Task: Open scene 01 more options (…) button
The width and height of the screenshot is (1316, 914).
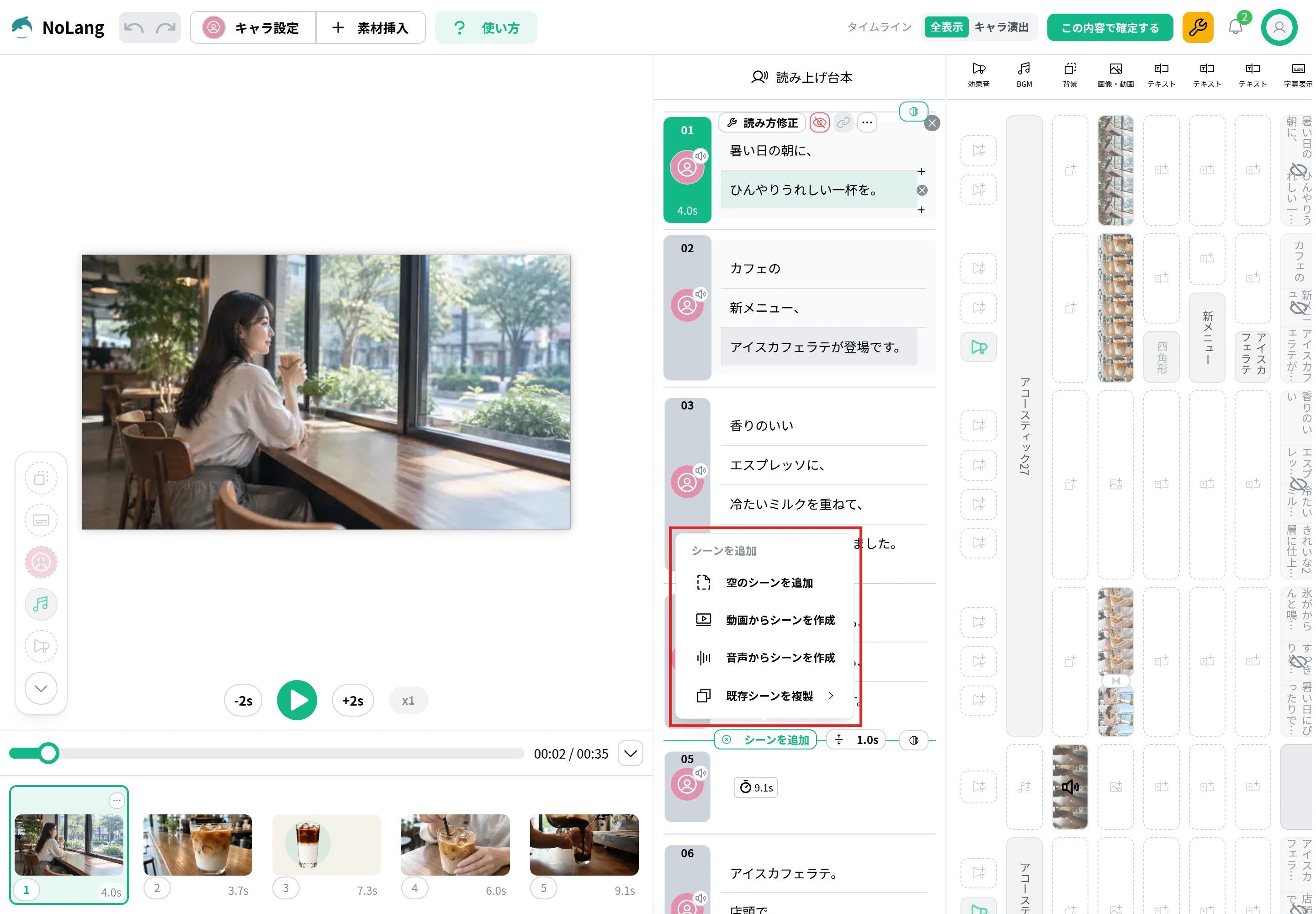Action: coord(867,122)
